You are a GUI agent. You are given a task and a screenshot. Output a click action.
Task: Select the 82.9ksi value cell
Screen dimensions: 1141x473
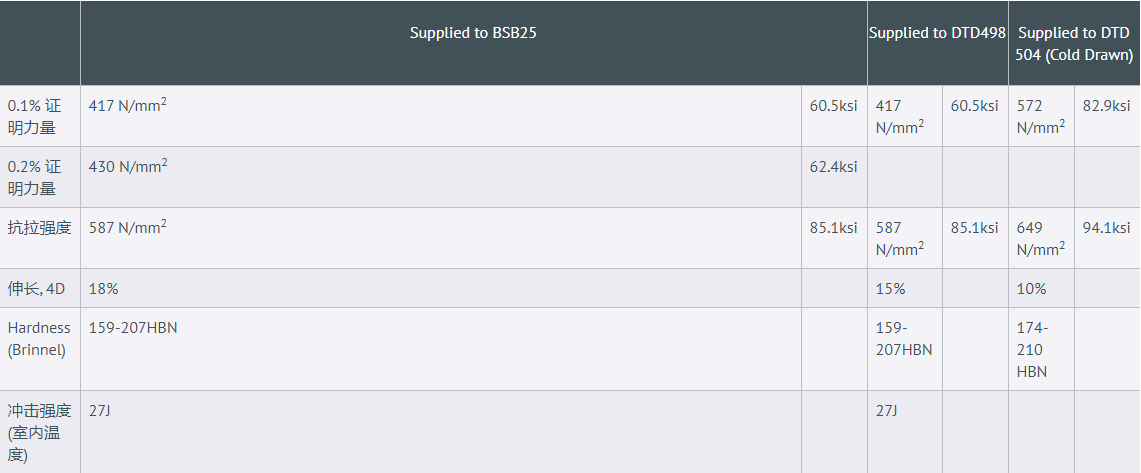[x=1106, y=106]
